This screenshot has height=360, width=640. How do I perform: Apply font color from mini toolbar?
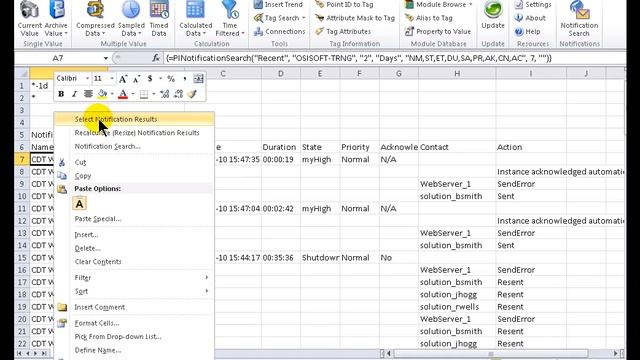[123, 94]
